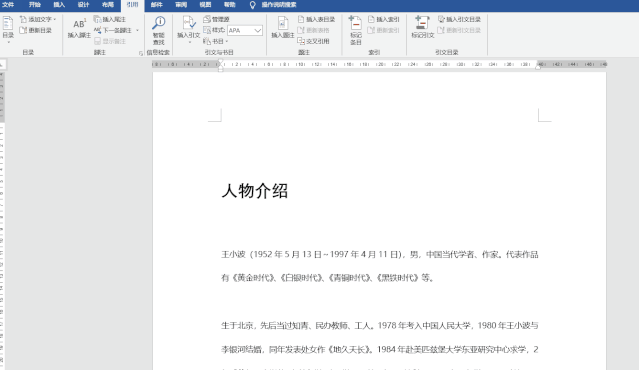Switch to the 视图 (View) tab
This screenshot has width=639, height=370.
pyautogui.click(x=205, y=5)
